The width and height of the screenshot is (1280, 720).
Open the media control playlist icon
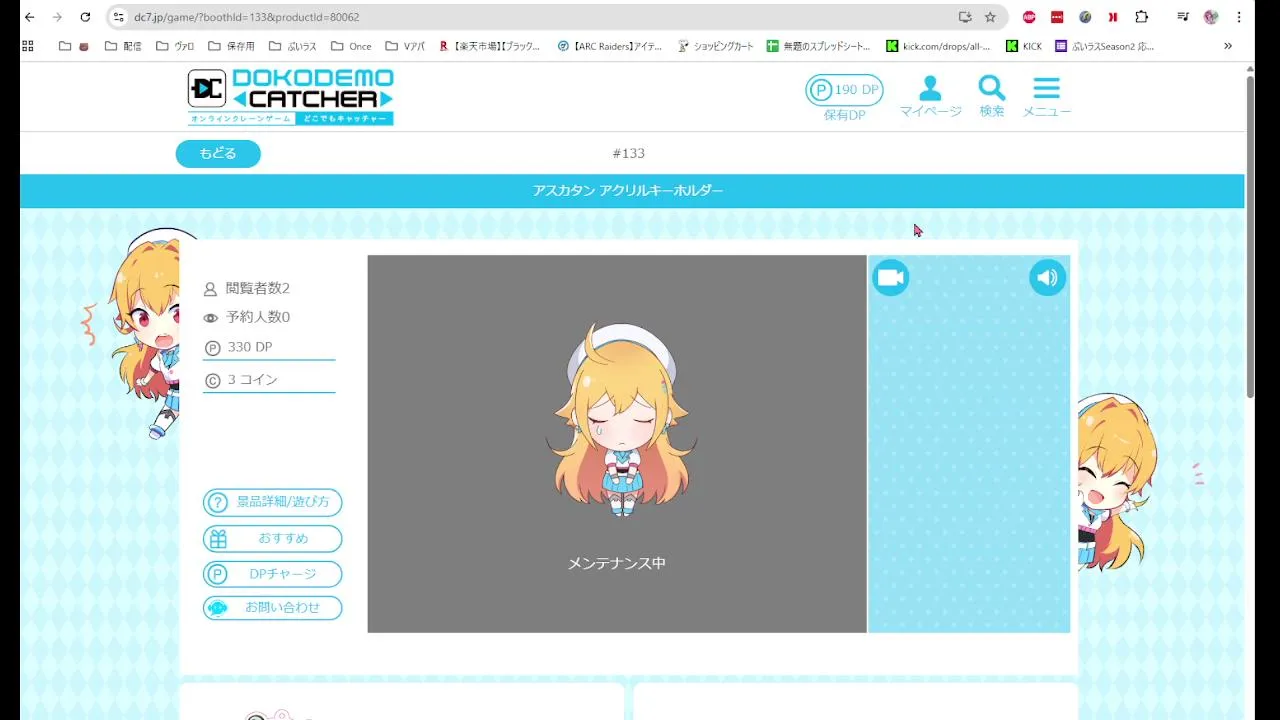(x=1183, y=17)
